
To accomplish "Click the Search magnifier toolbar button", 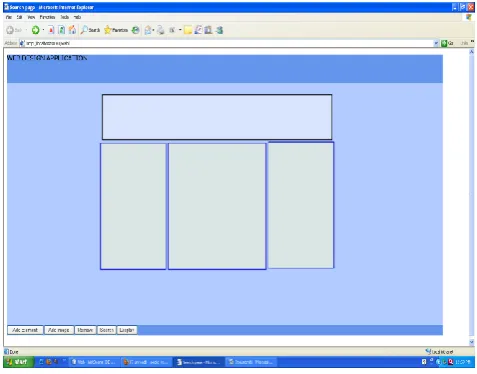I will point(90,30).
